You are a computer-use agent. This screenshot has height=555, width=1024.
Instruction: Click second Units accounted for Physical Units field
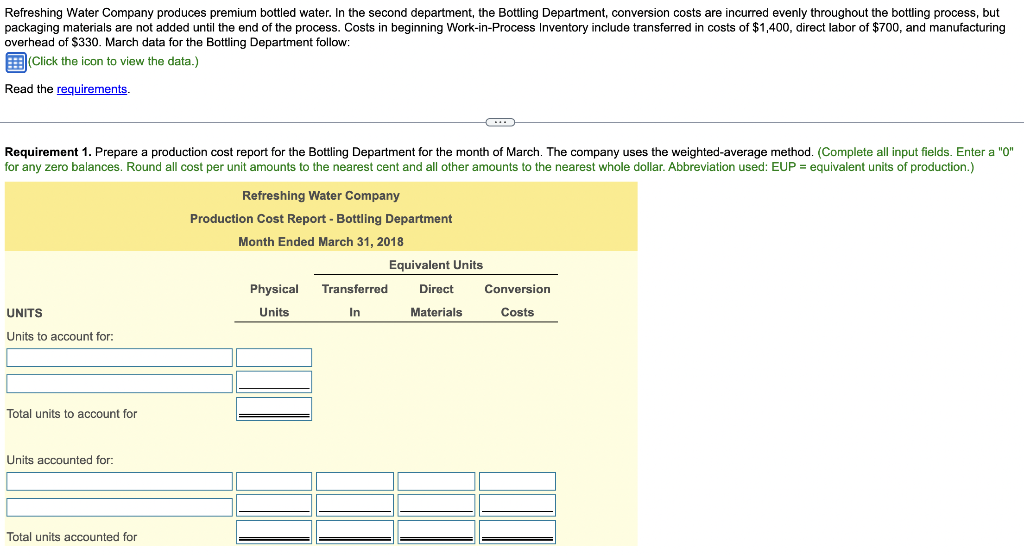pyautogui.click(x=274, y=505)
